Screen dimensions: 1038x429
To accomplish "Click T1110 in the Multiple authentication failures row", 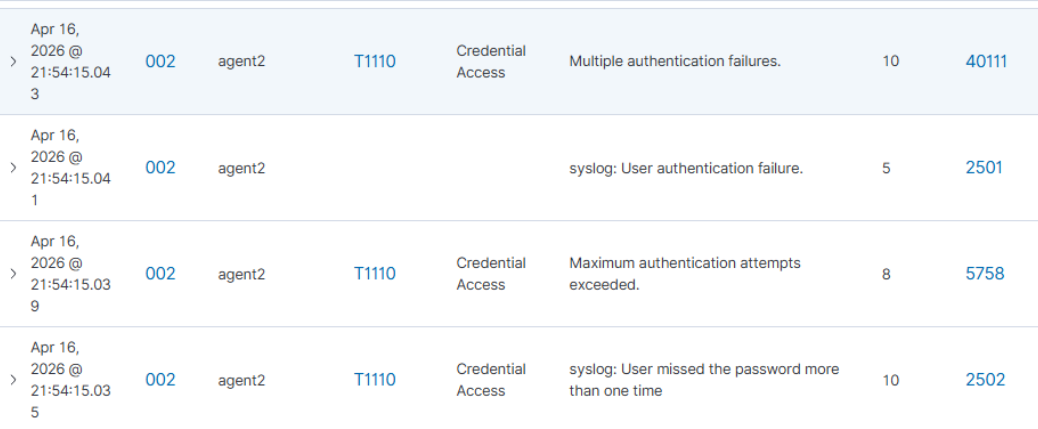I will click(375, 62).
